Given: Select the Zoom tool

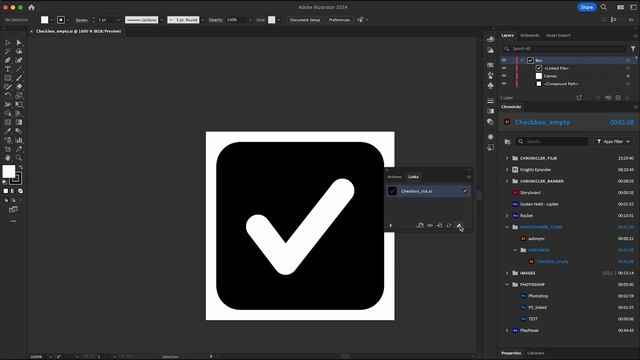Looking at the screenshot, I should [x=19, y=158].
